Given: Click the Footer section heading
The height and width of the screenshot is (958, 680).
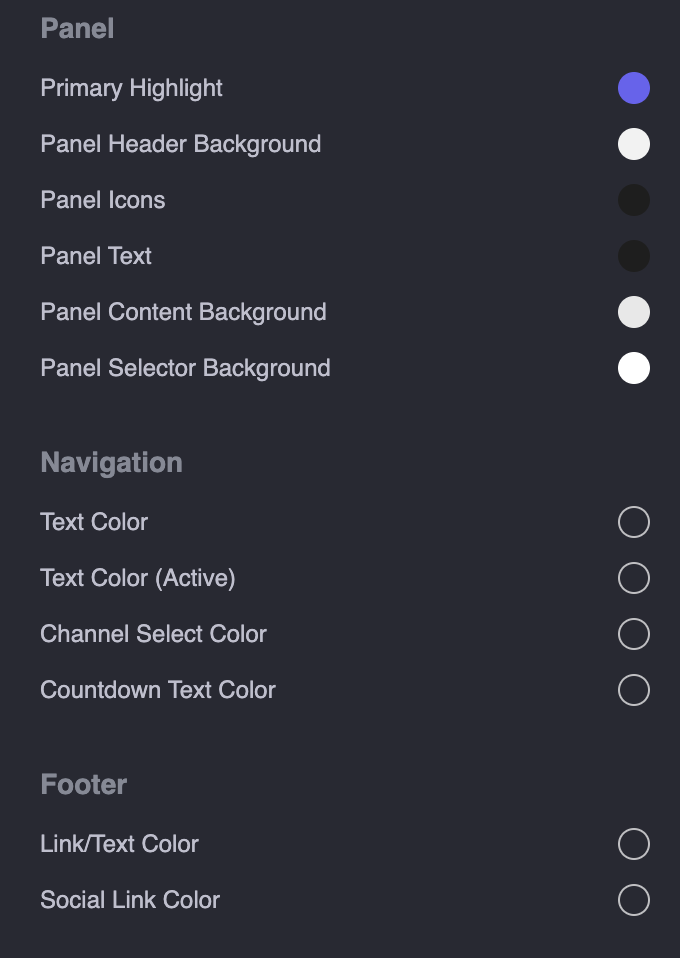Looking at the screenshot, I should [84, 784].
